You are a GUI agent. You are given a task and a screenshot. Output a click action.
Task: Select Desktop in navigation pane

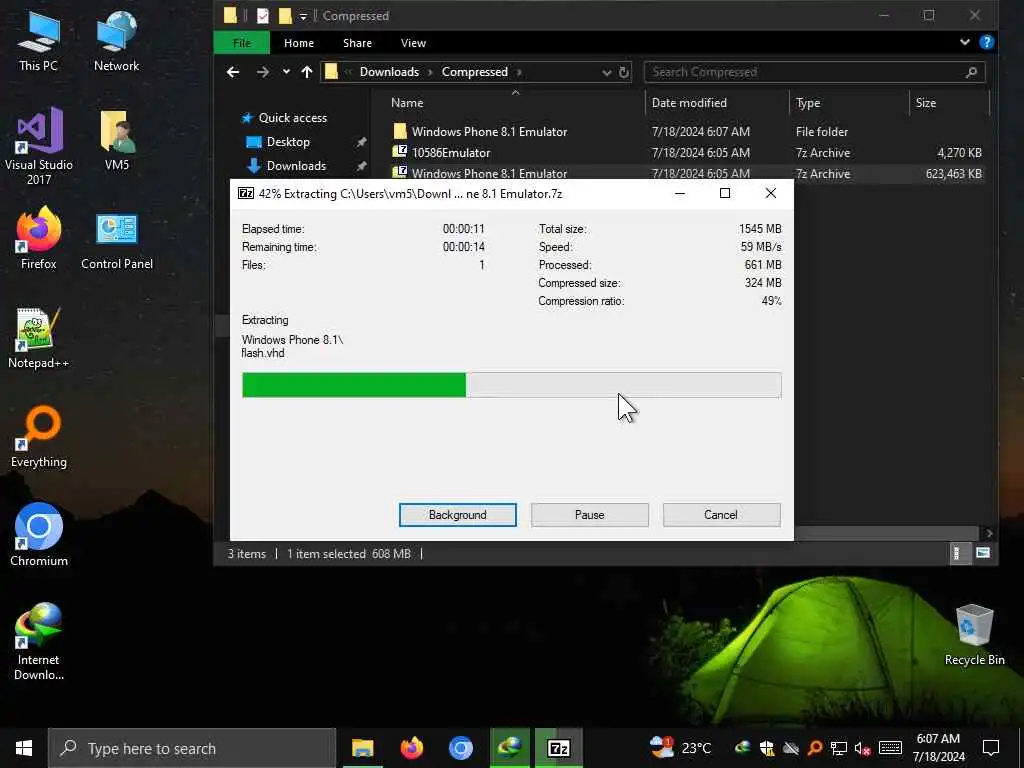(288, 142)
